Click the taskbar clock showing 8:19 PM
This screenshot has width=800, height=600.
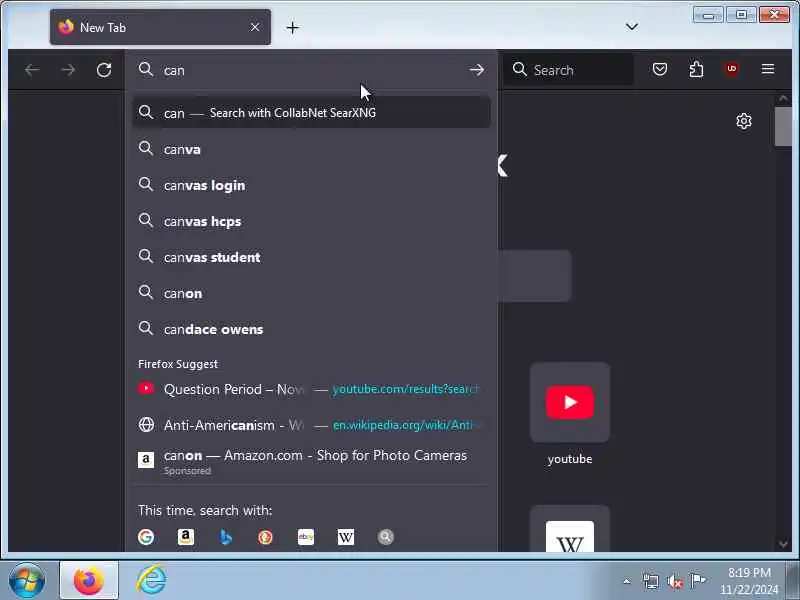[x=749, y=581]
